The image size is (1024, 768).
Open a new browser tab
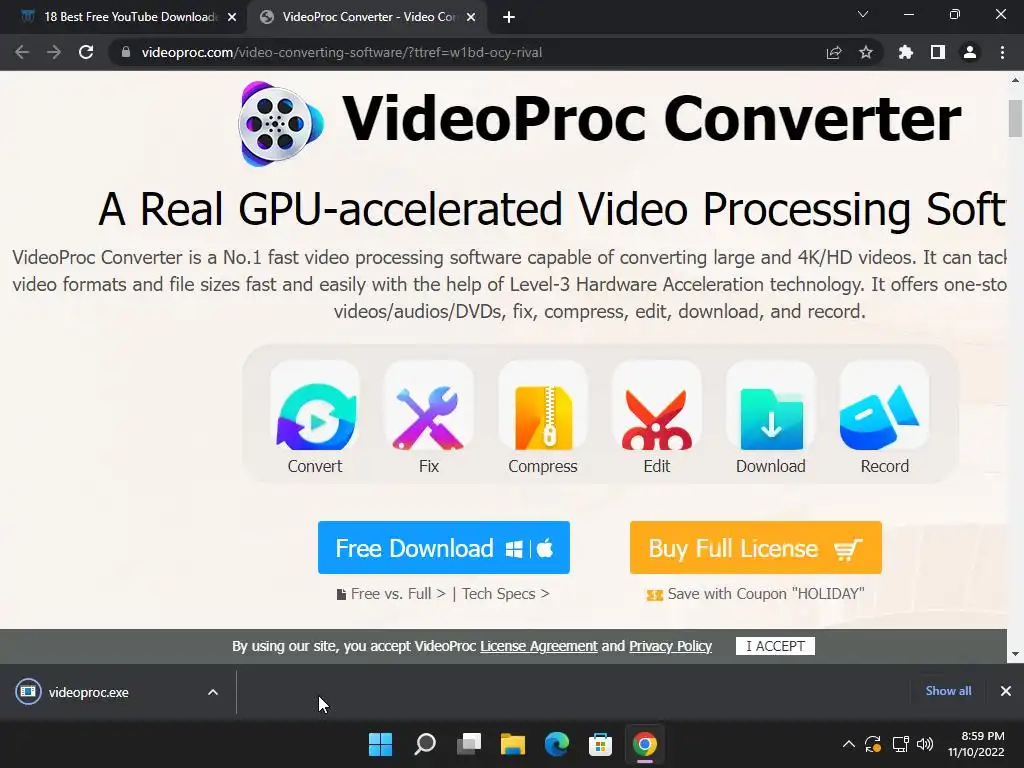click(509, 18)
